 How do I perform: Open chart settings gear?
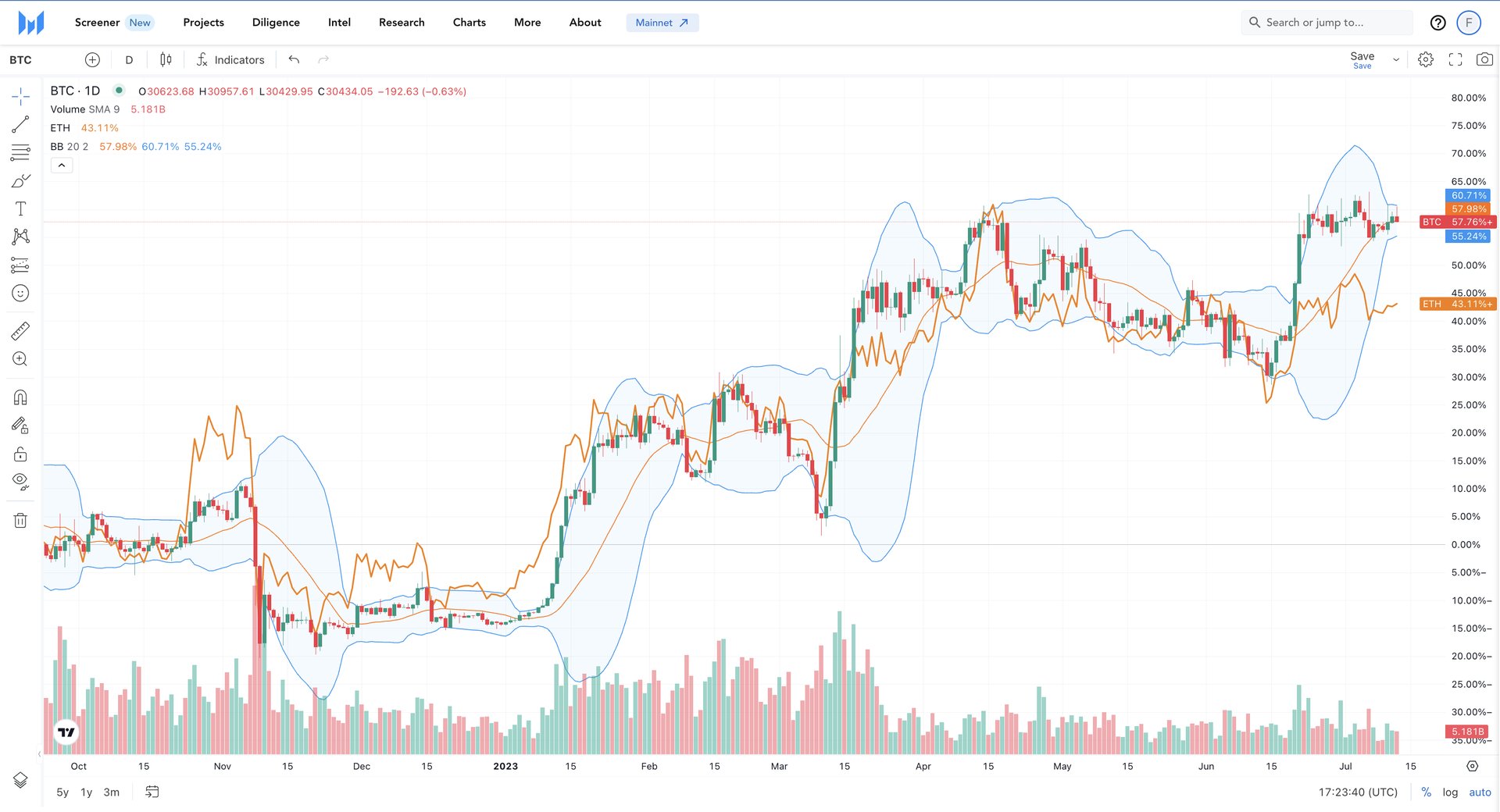[x=1426, y=59]
